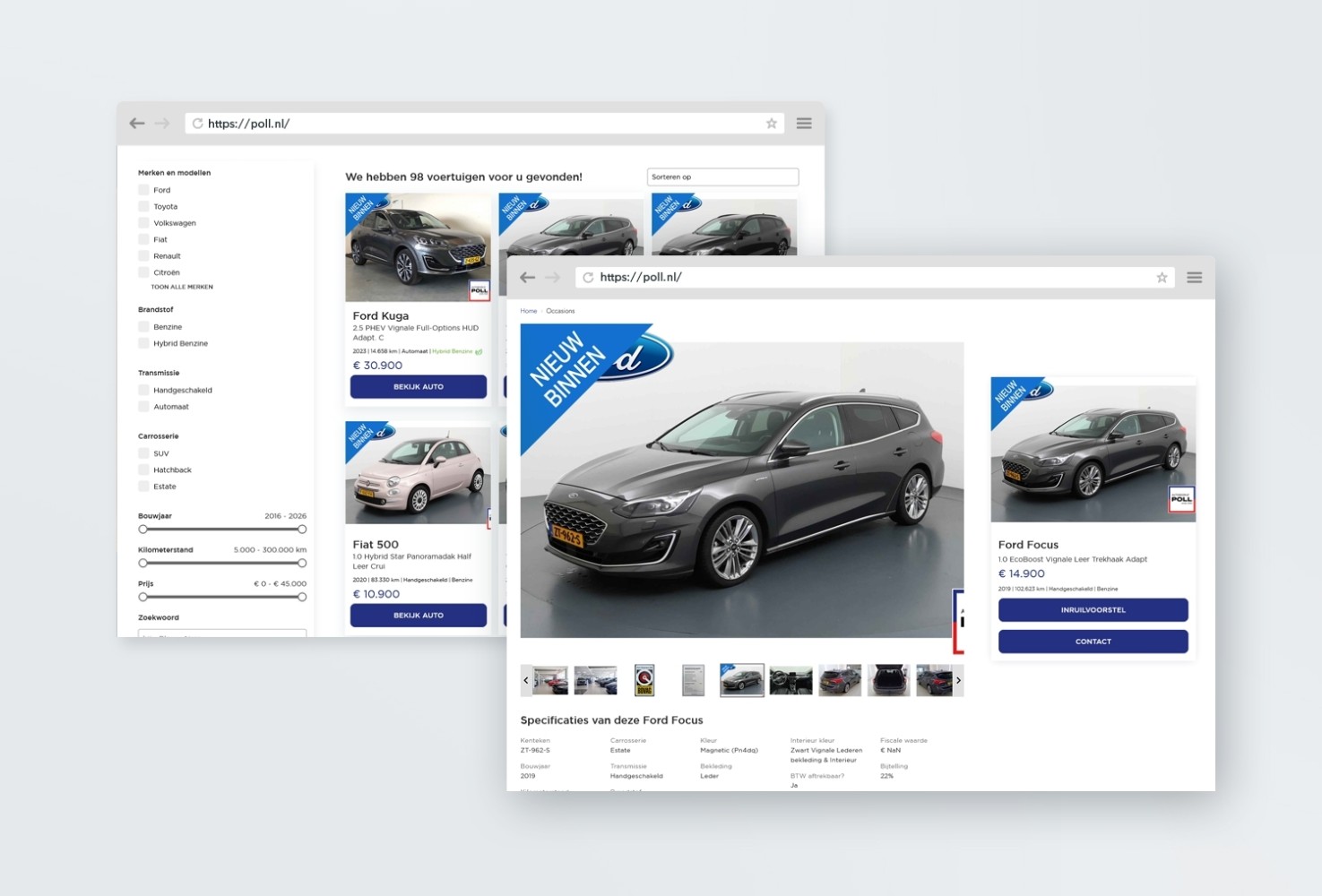Select the document page gallery thumbnail

pos(693,681)
